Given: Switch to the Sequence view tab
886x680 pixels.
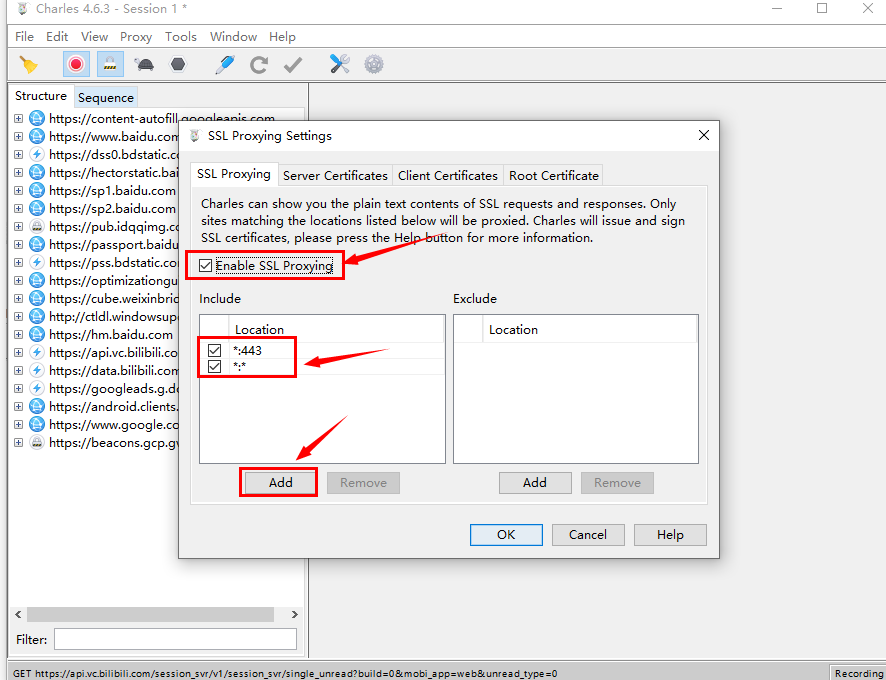Looking at the screenshot, I should point(106,98).
